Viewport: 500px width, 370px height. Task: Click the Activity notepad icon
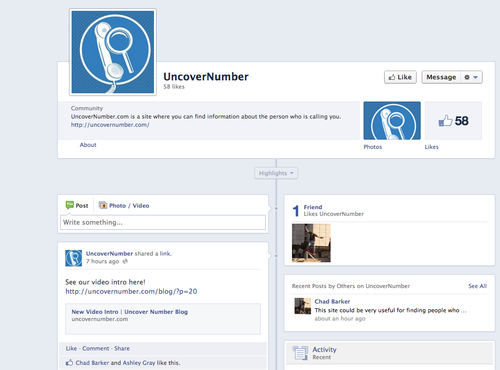pos(300,353)
